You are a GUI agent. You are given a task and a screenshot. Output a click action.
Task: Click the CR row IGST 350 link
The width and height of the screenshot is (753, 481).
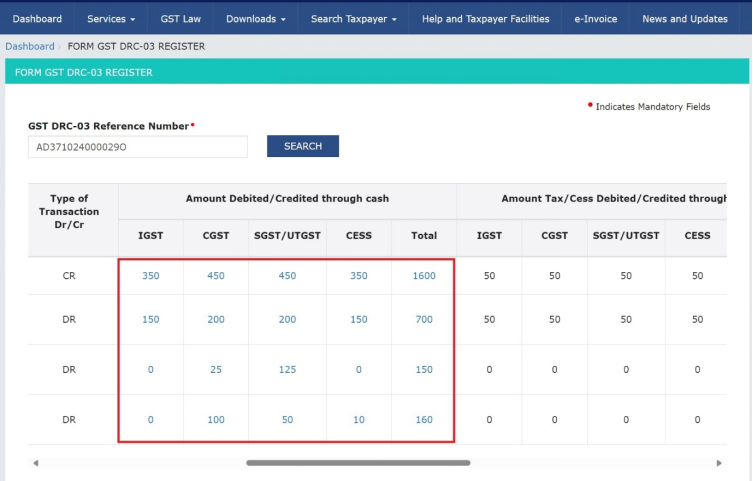150,276
